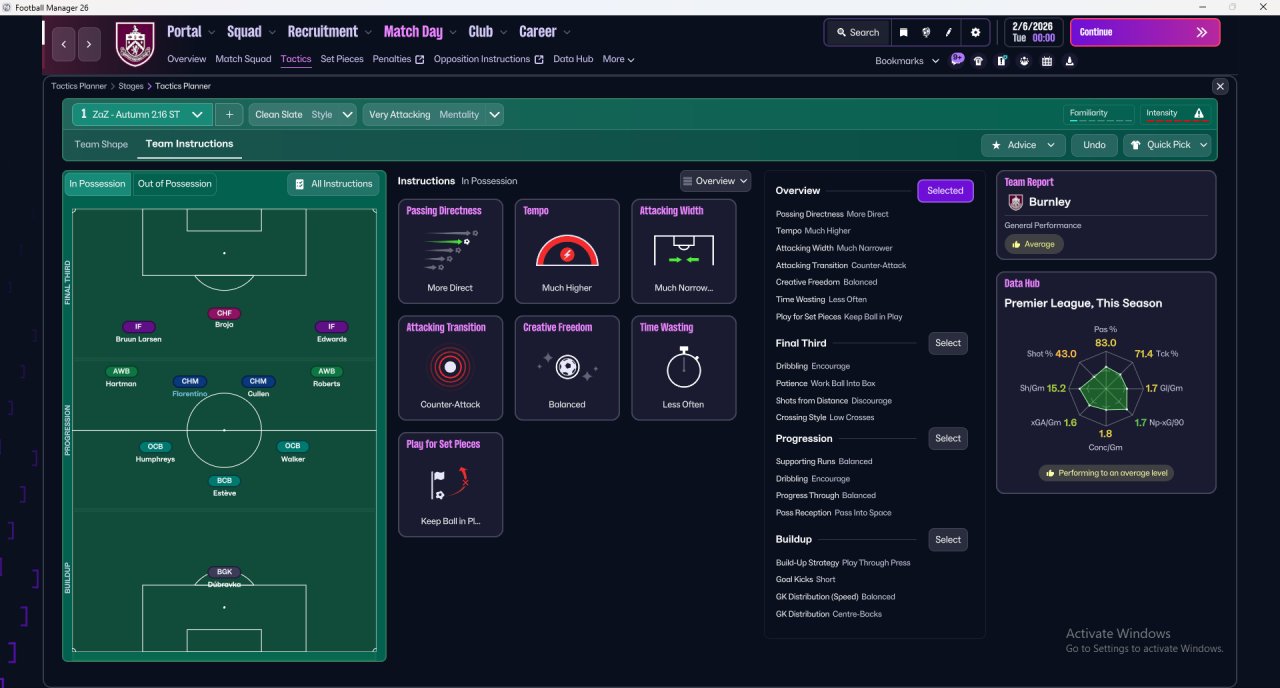The height and width of the screenshot is (688, 1280).
Task: Click the Search field
Action: click(857, 32)
